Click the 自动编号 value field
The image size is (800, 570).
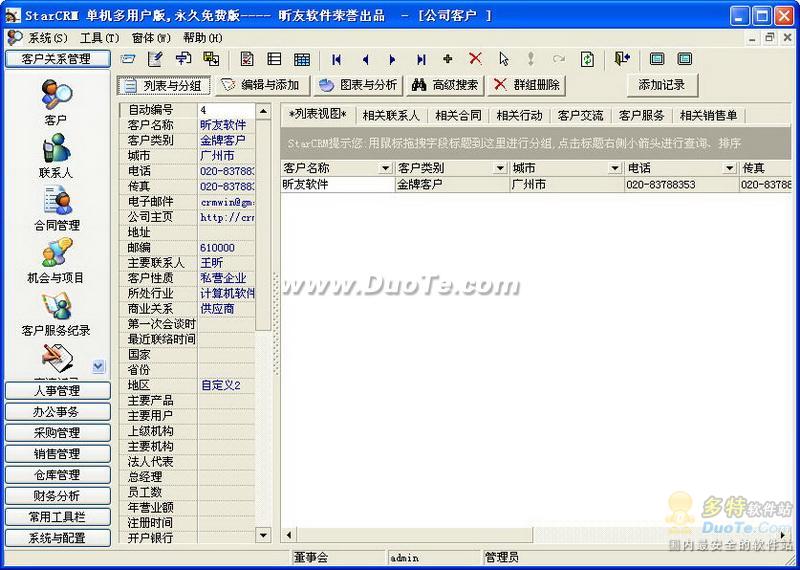[226, 110]
